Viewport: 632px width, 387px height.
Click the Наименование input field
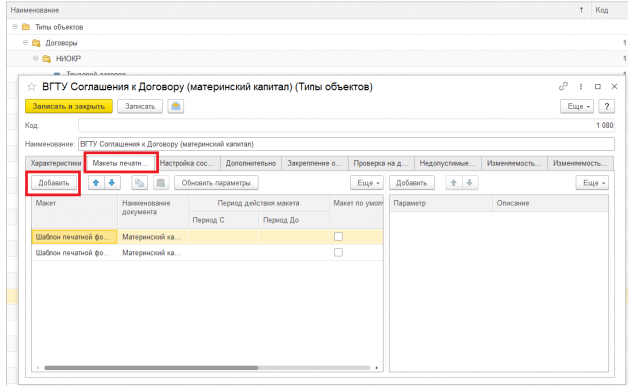pyautogui.click(x=346, y=144)
